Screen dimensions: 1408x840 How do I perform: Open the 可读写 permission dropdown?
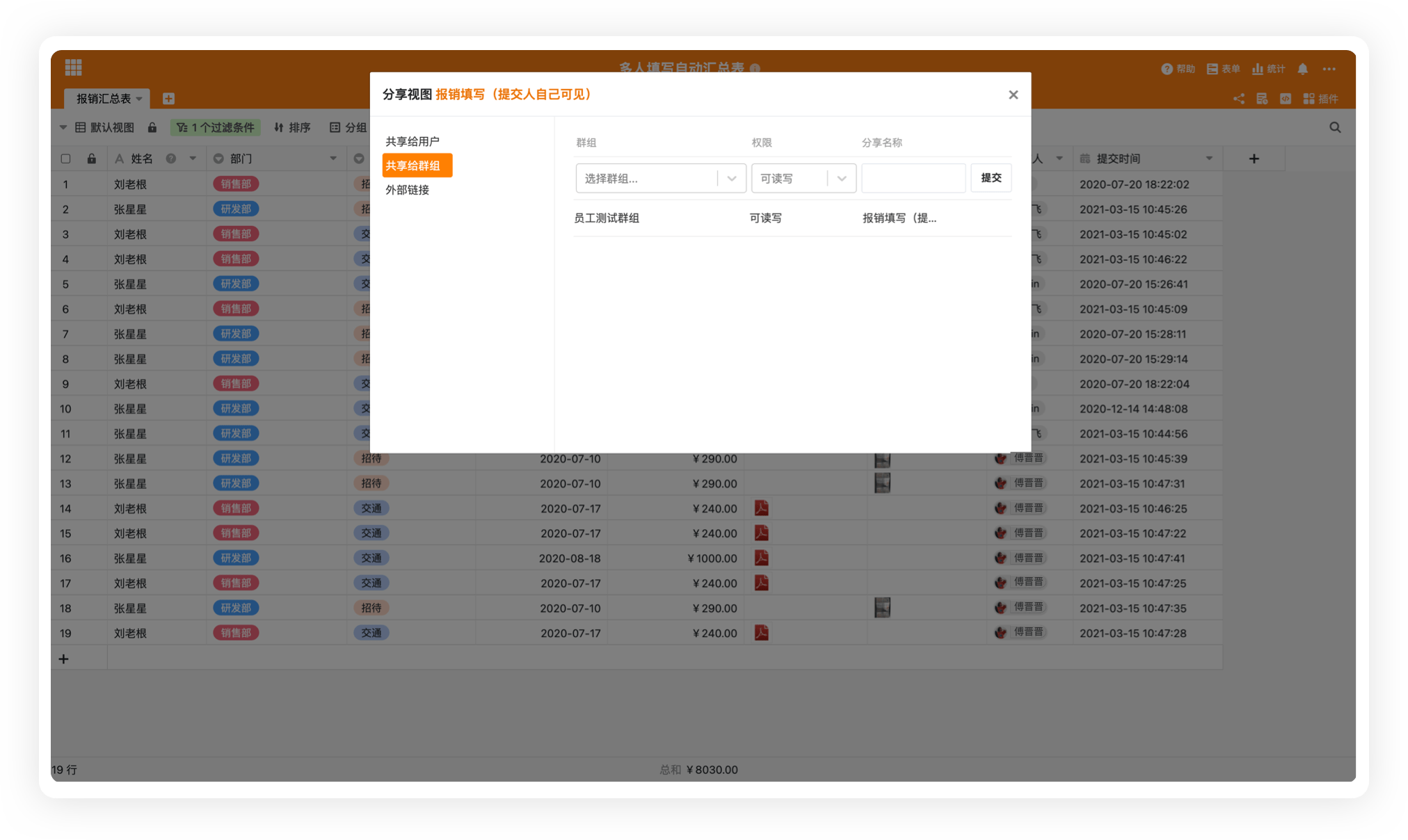click(x=841, y=179)
